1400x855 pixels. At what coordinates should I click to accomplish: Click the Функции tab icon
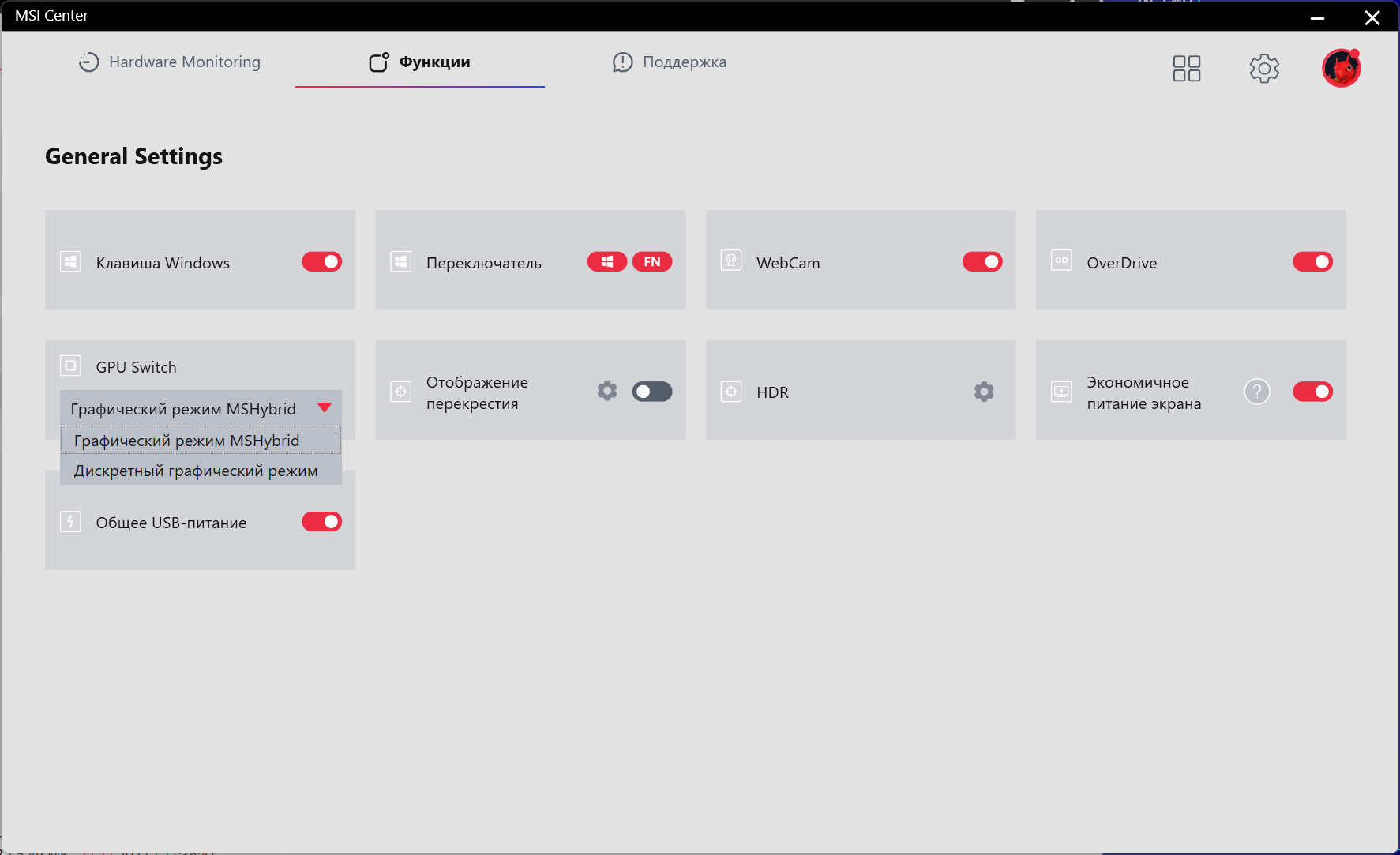click(x=379, y=62)
